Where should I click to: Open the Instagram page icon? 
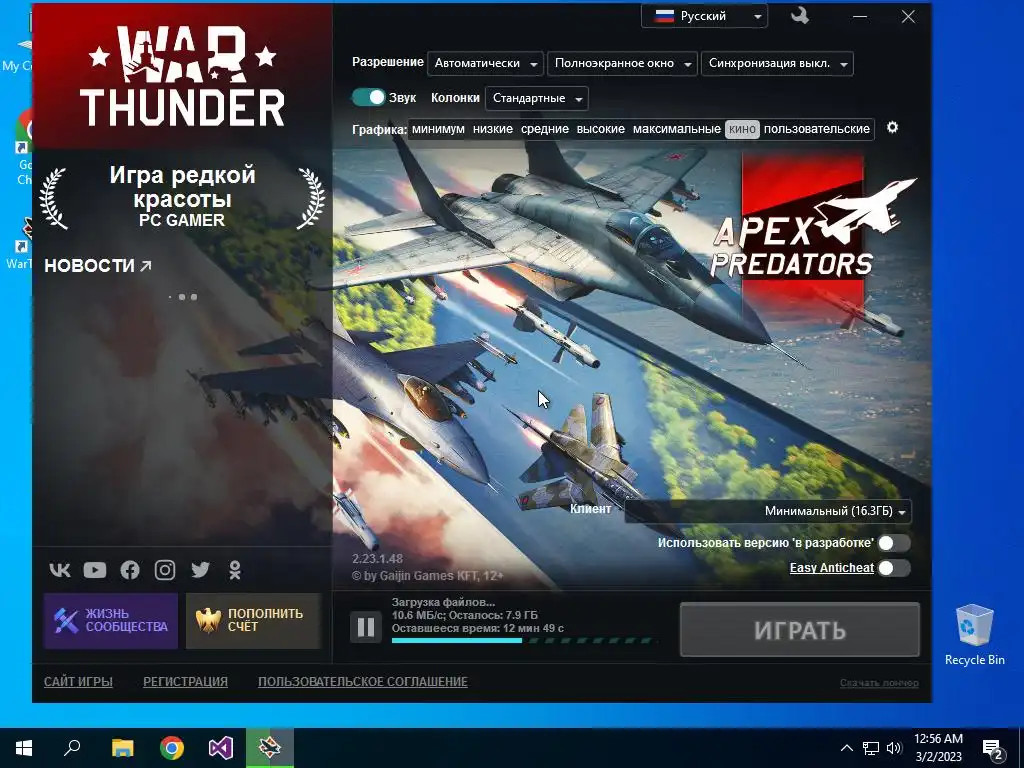[165, 570]
